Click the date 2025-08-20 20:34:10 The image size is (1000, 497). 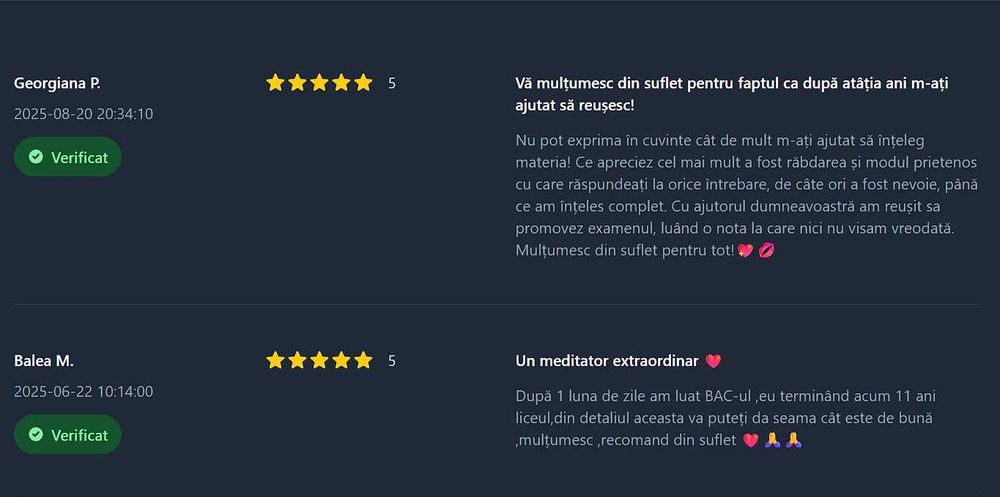pyautogui.click(x=83, y=114)
